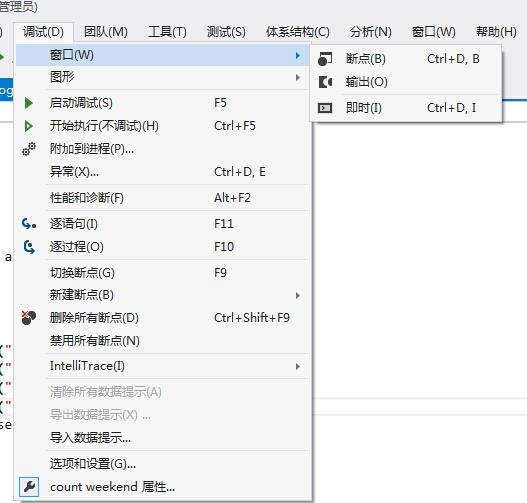The image size is (527, 503).
Task: Click the green Start Debugging (启动调试) play icon
Action: tap(29, 103)
